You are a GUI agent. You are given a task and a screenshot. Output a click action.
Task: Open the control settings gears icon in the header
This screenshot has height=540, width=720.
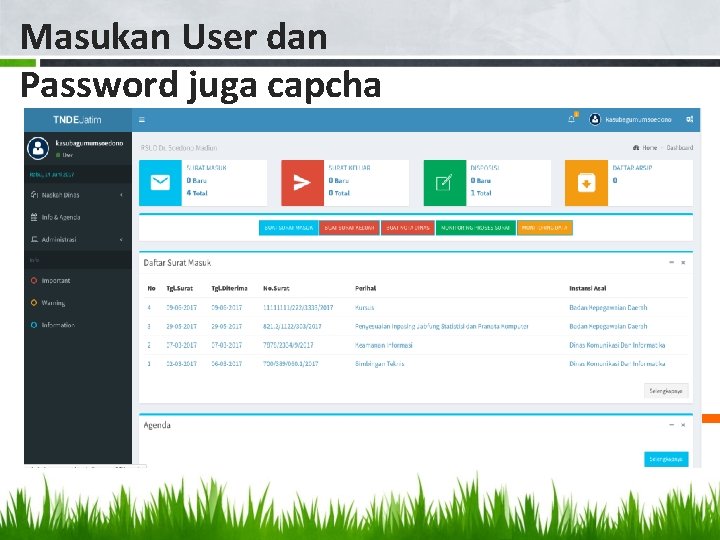(690, 119)
